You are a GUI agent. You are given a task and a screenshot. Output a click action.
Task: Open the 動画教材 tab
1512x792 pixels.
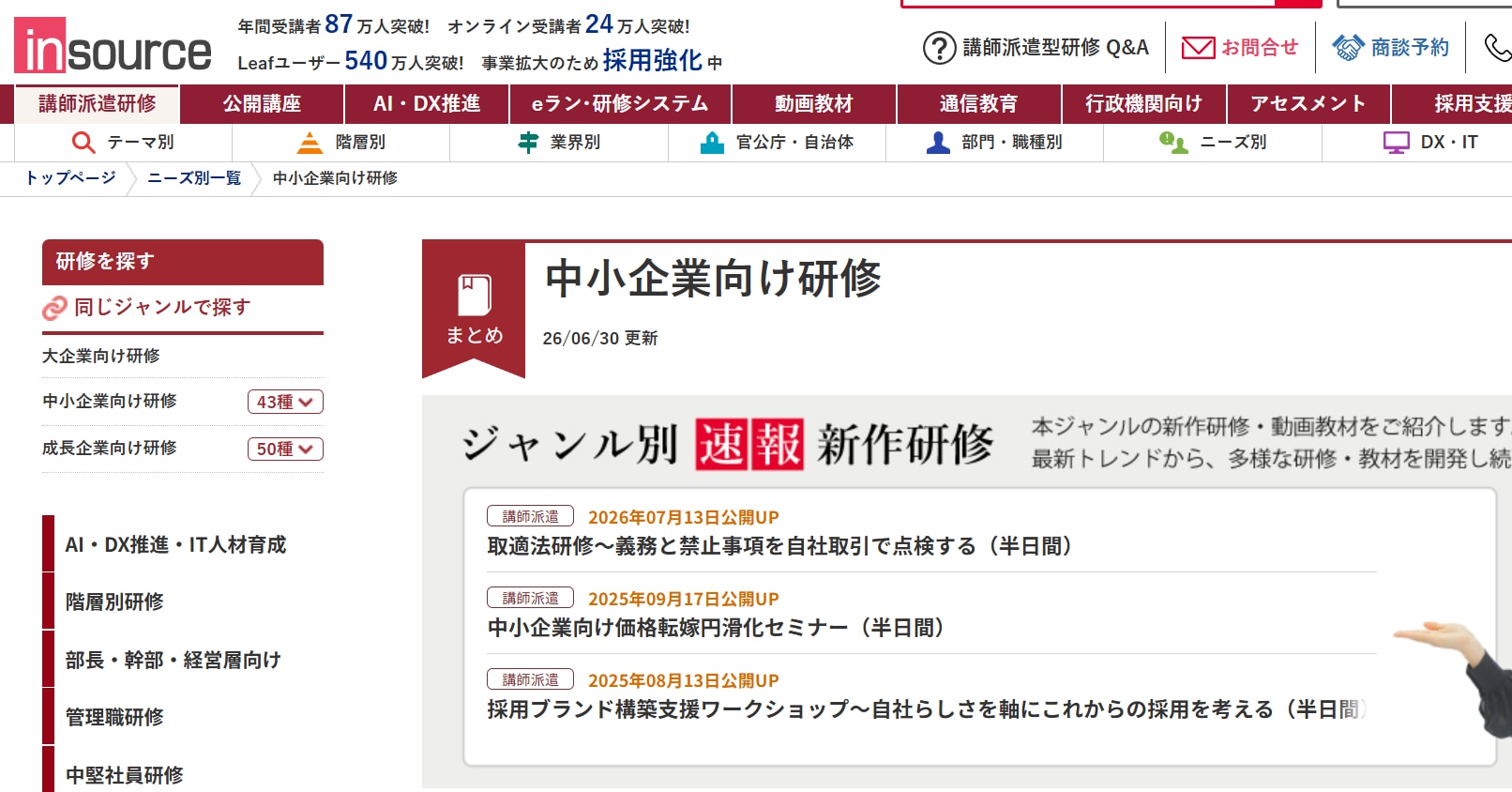pos(814,104)
